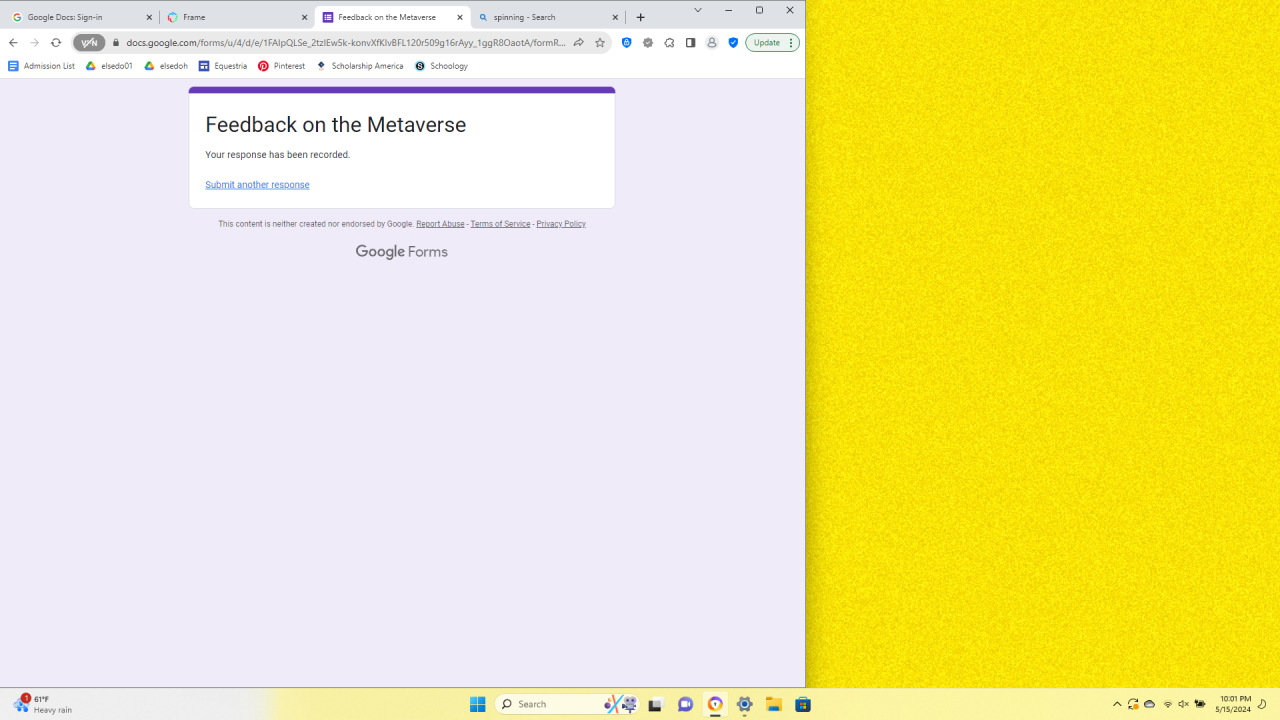Viewport: 1280px width, 720px height.
Task: Open Task View from the taskbar
Action: [x=655, y=704]
